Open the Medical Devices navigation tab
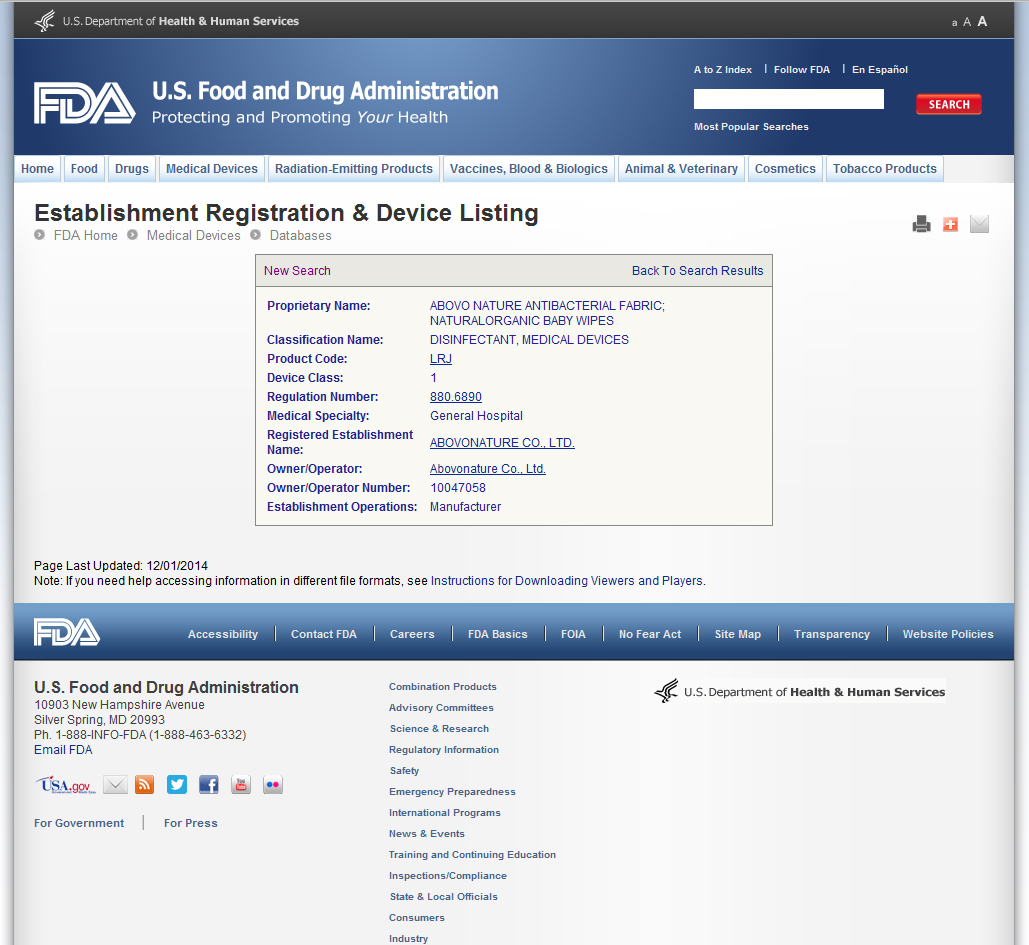 [x=212, y=169]
